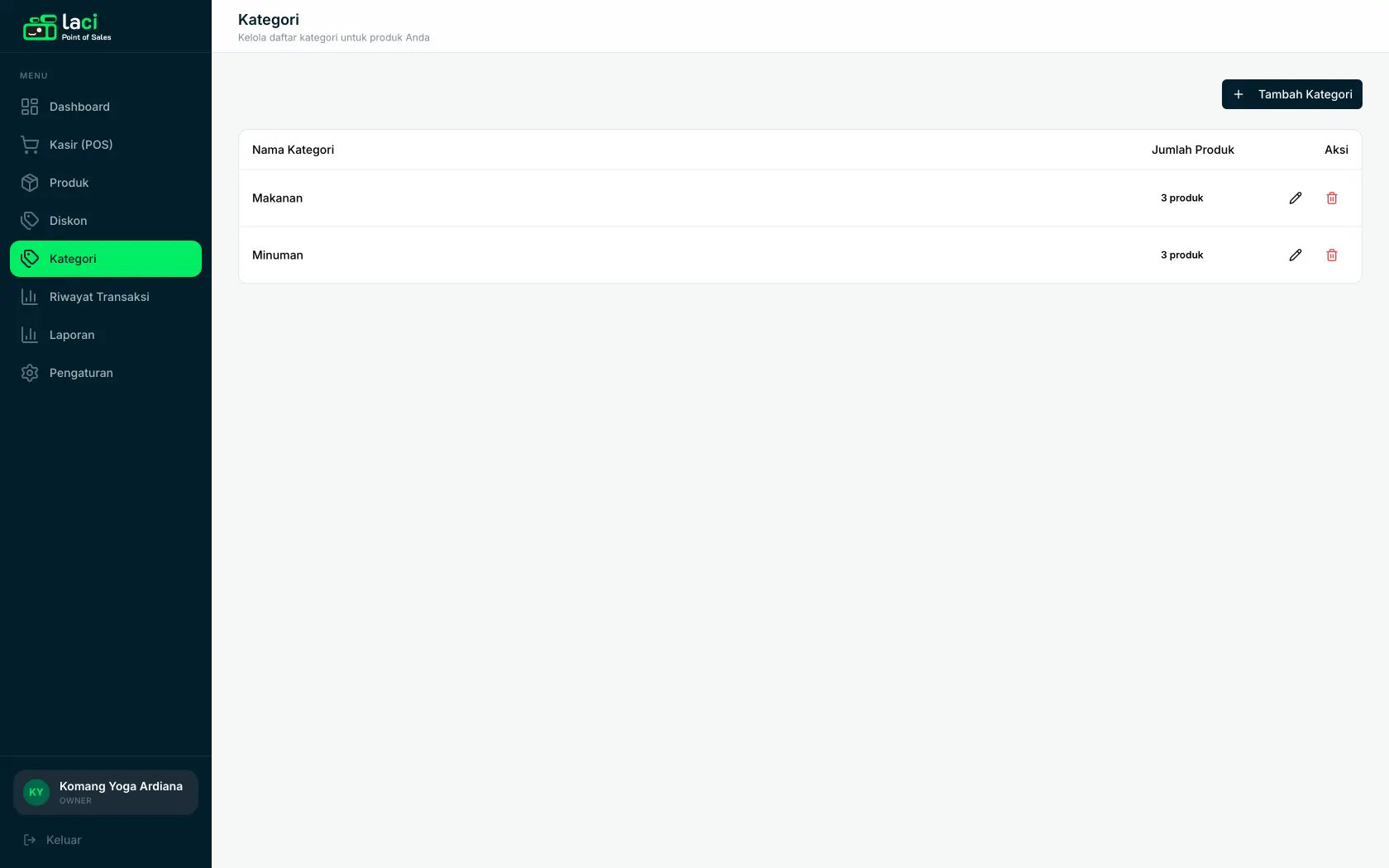1389x868 pixels.
Task: Select the Minuman category name
Action: coord(277,255)
